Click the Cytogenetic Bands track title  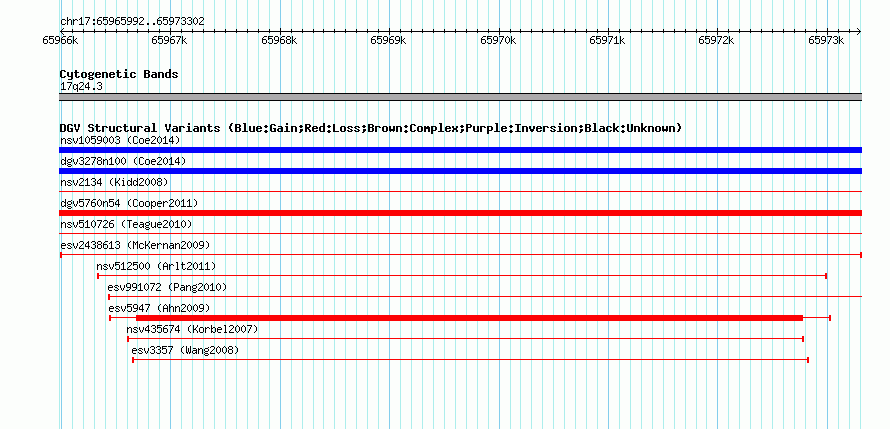pos(119,74)
